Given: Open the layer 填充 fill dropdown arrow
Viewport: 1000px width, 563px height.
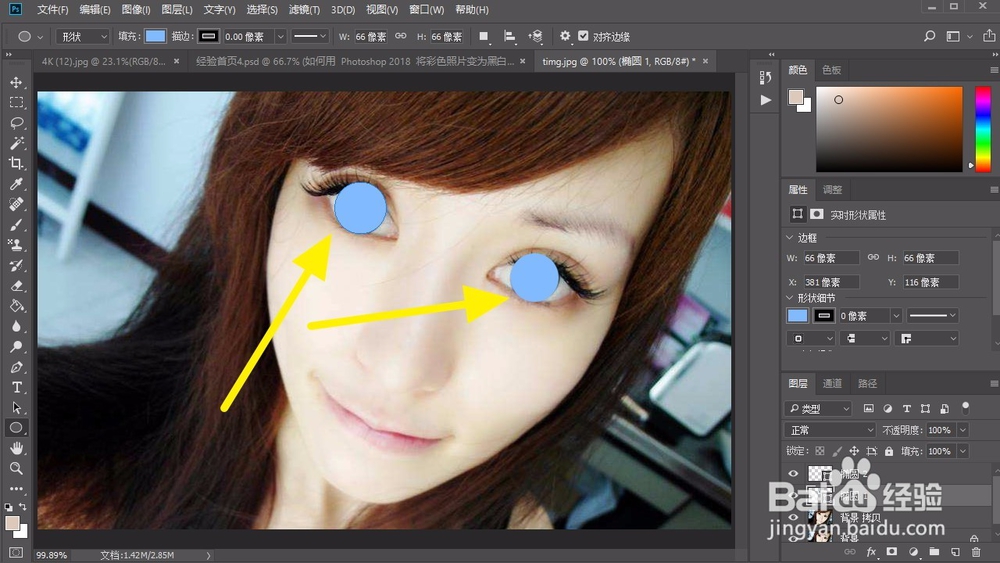Looking at the screenshot, I should 963,451.
